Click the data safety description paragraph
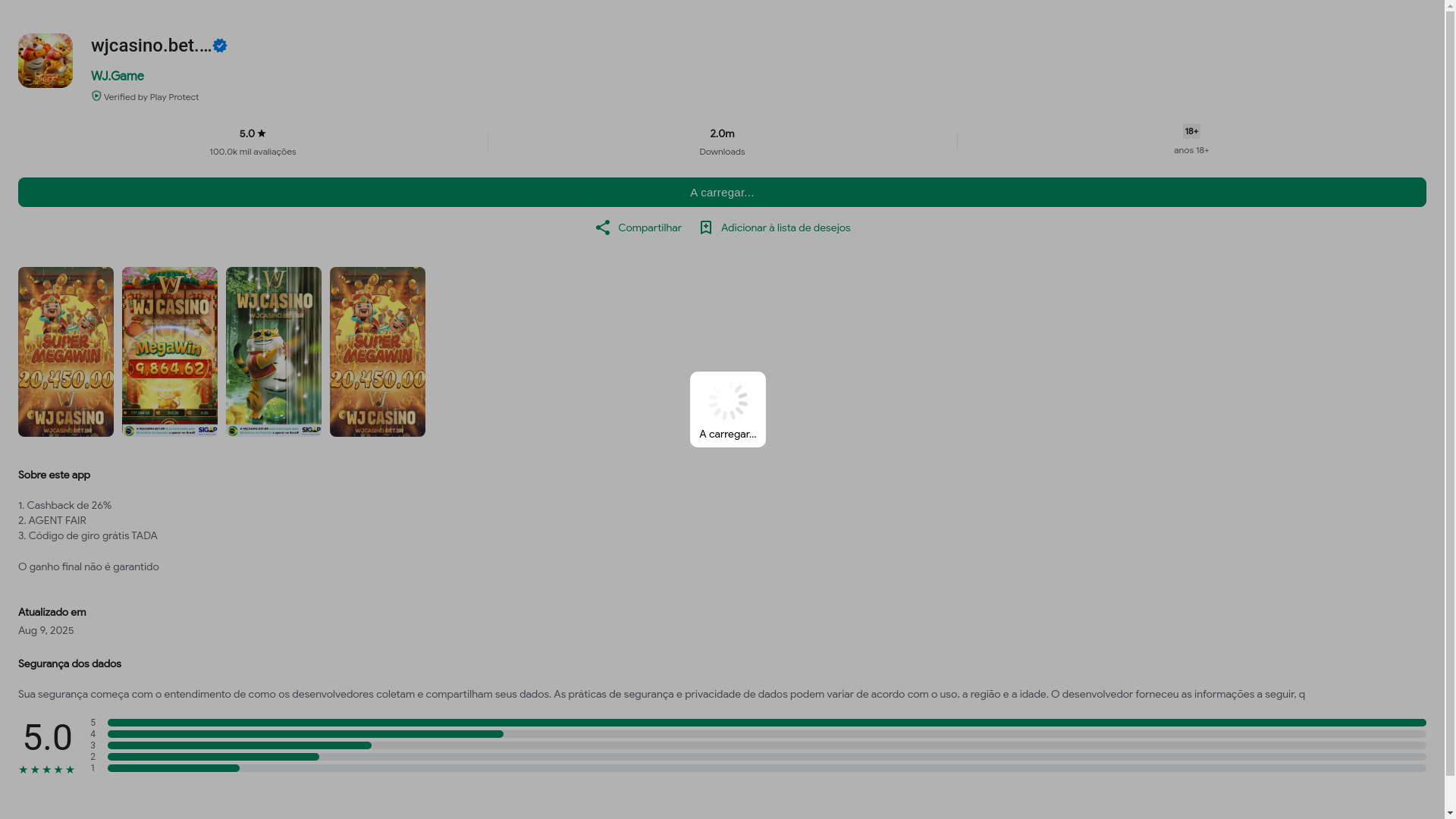 pyautogui.click(x=661, y=694)
